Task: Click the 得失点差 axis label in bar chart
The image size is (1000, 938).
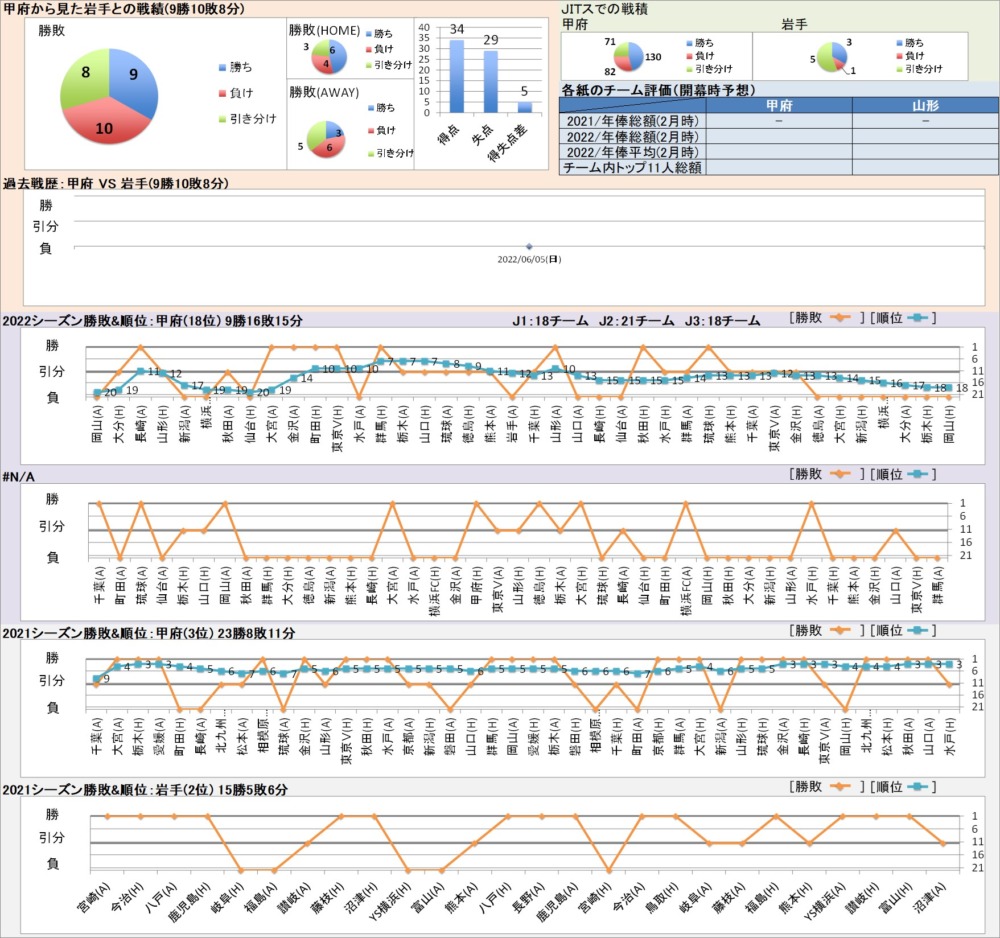Action: 508,142
